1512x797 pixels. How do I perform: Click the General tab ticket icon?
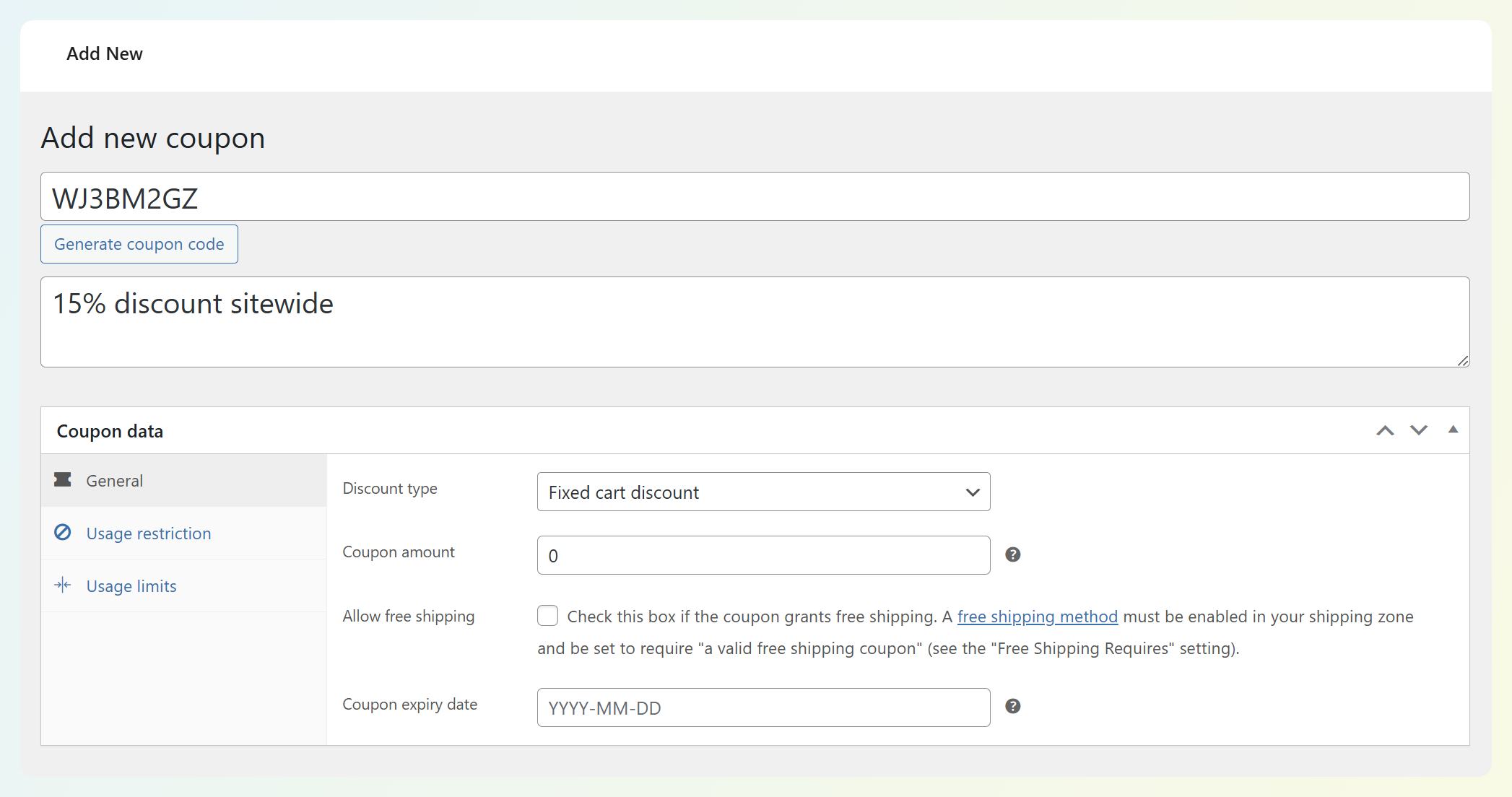[x=63, y=480]
